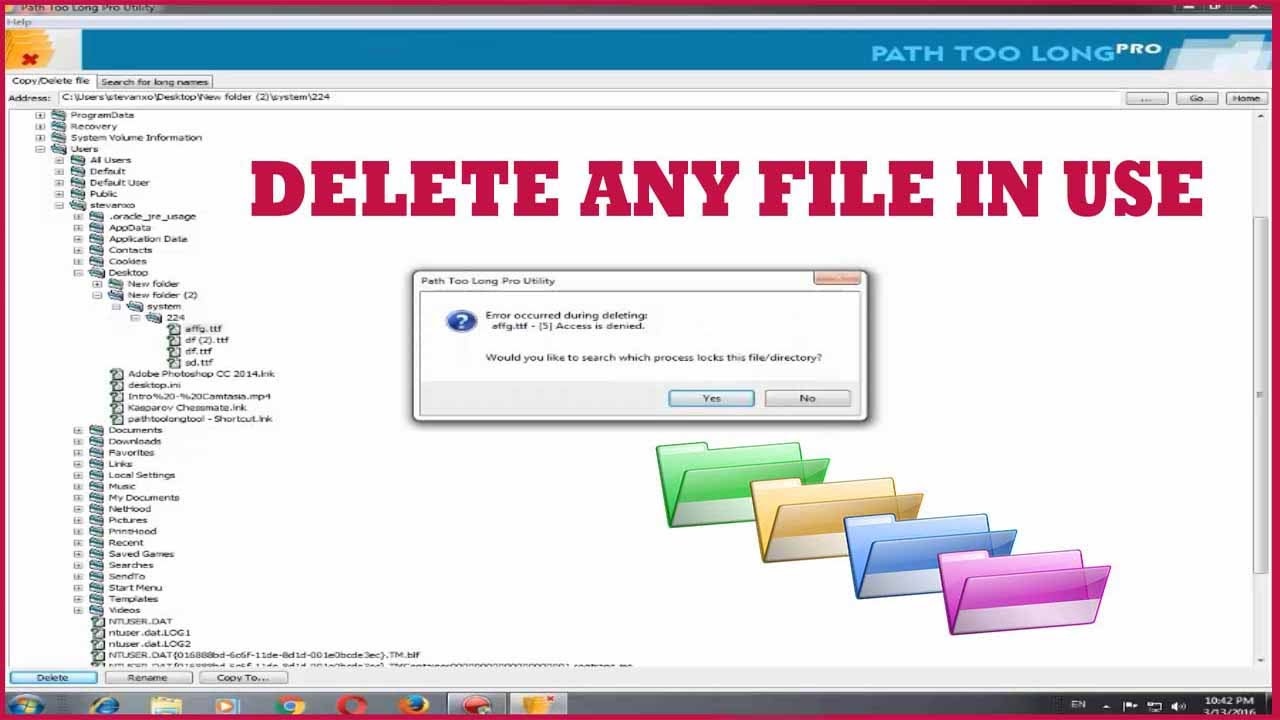Click the Home button beside address bar

pyautogui.click(x=1245, y=98)
